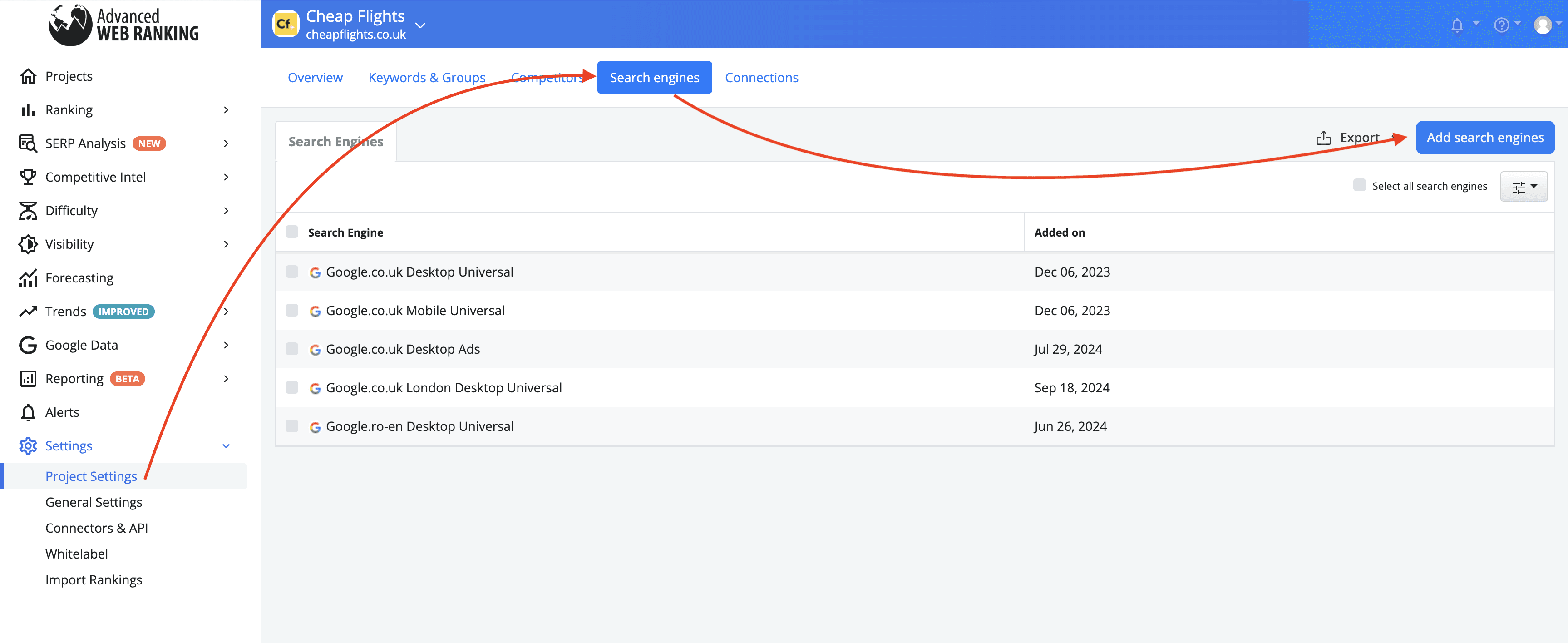Click the Jun 26, 2024 date cell

tap(1070, 426)
